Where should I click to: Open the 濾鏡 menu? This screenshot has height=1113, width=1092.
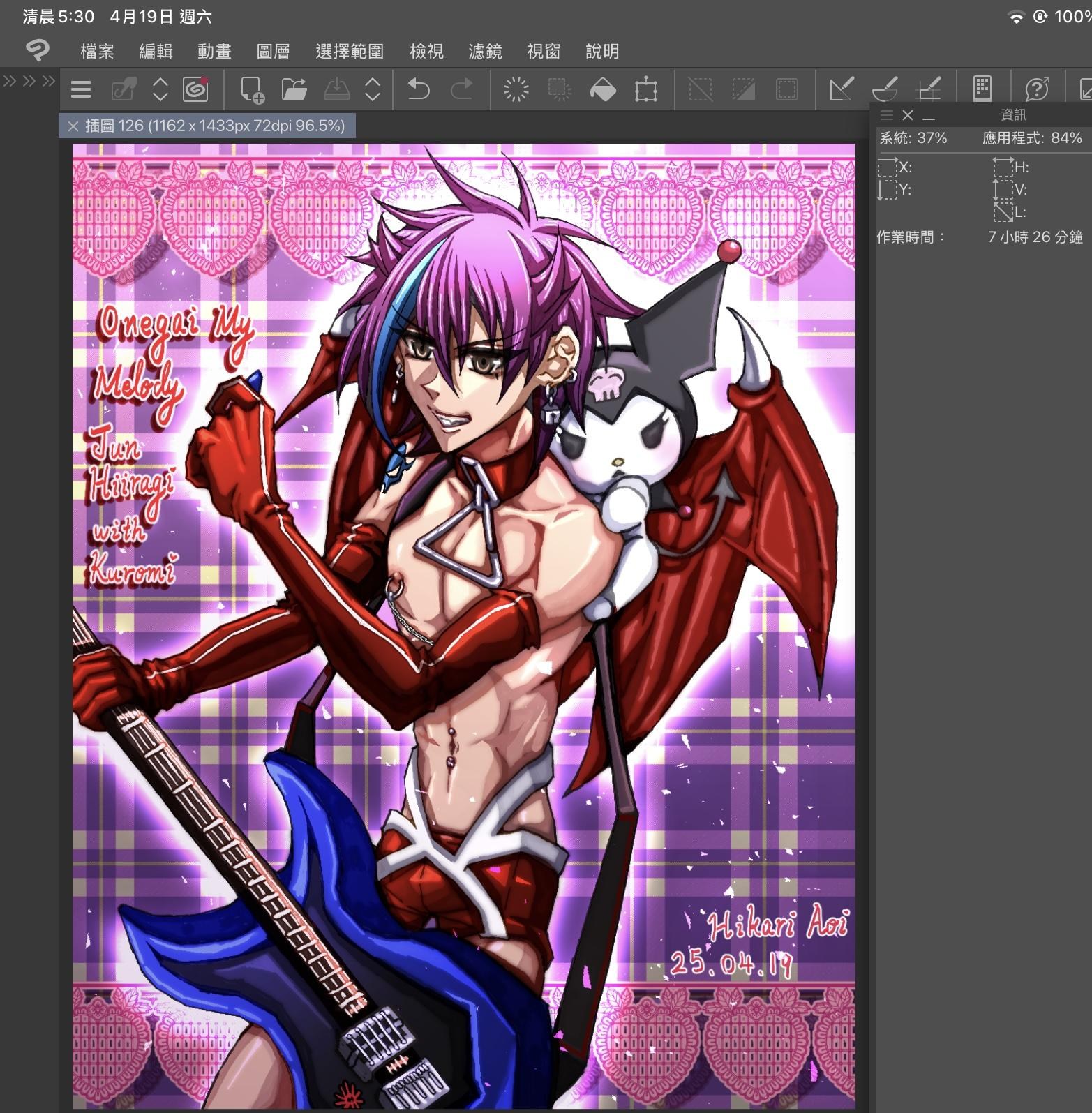(485, 51)
